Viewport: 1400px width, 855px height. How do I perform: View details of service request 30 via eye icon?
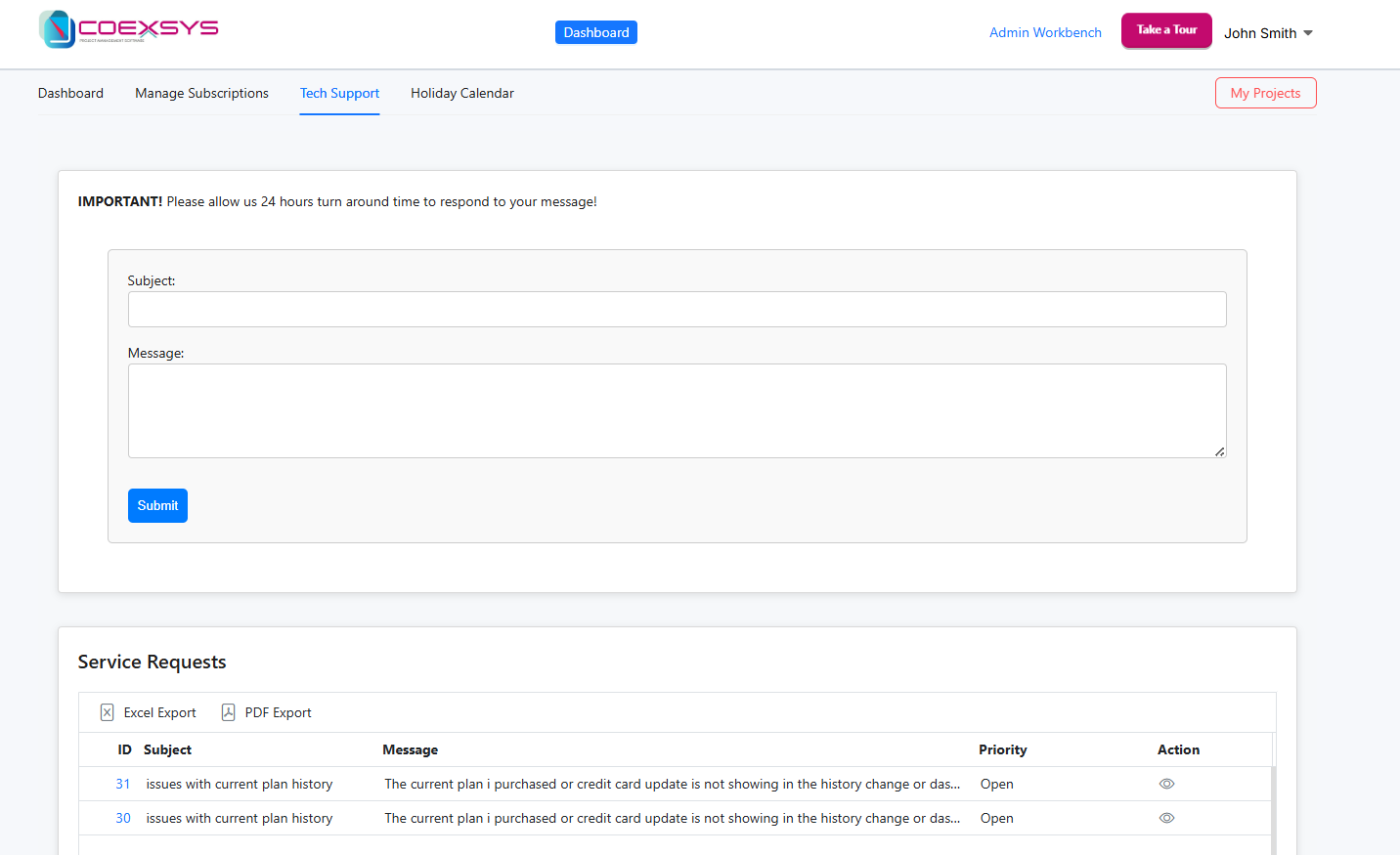pos(1166,818)
